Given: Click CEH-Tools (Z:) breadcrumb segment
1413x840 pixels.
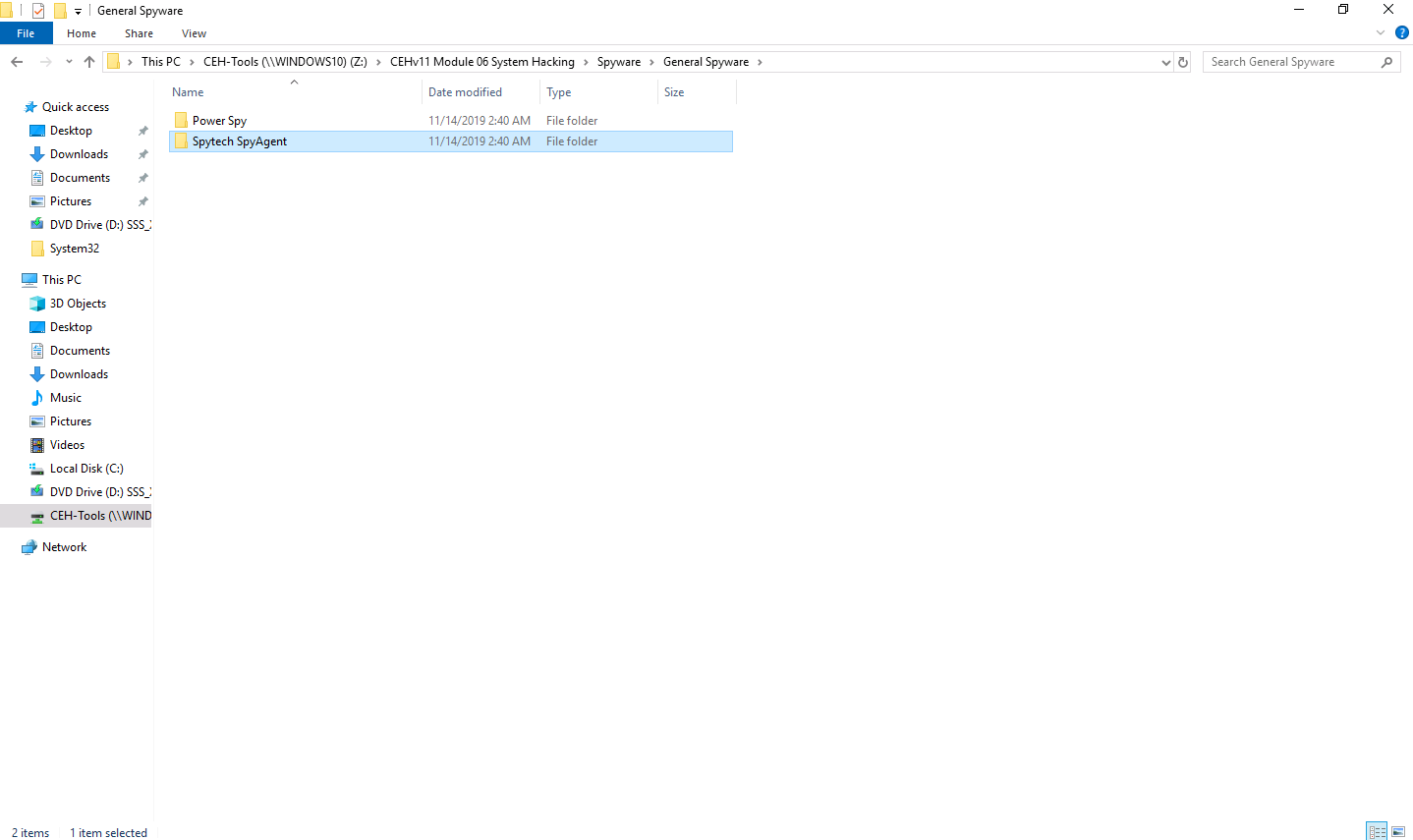Looking at the screenshot, I should point(285,62).
